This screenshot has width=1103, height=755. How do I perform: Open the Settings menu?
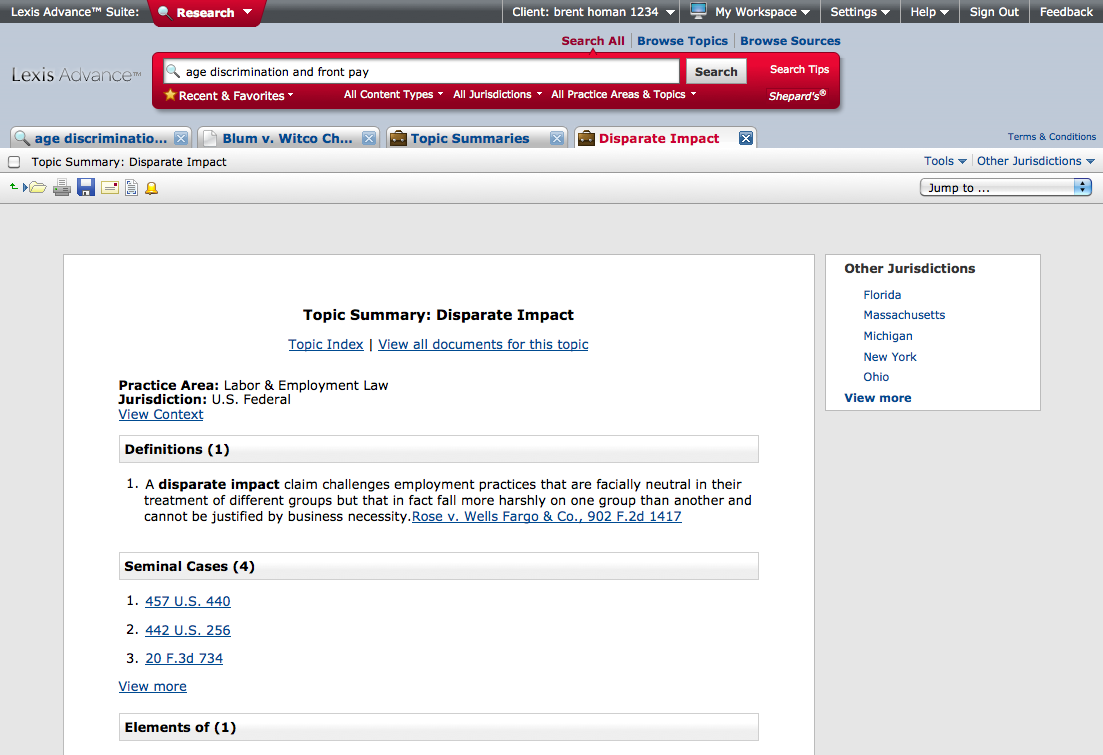860,12
